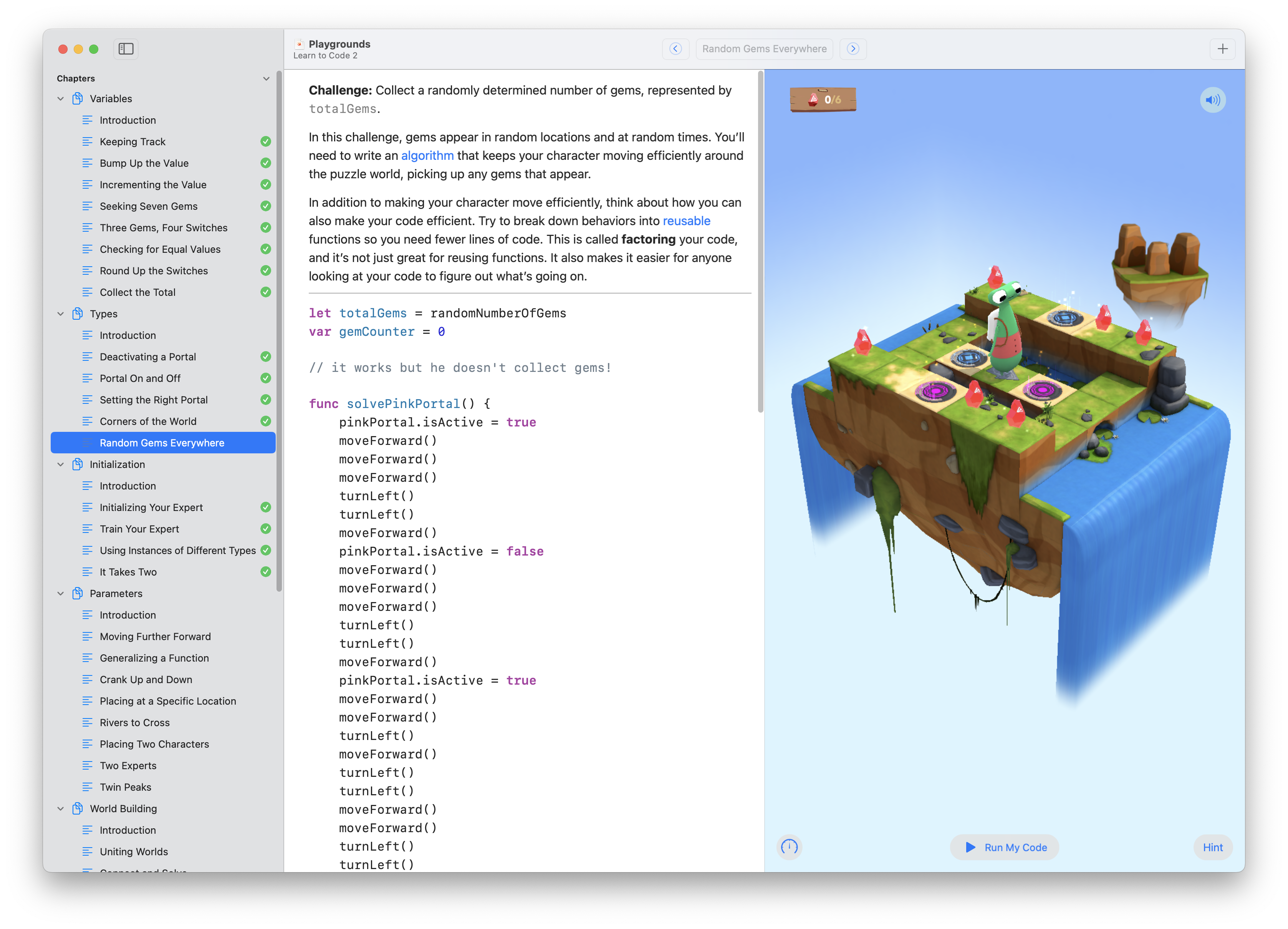
Task: Click the Variables chapter page icon
Action: 78,98
